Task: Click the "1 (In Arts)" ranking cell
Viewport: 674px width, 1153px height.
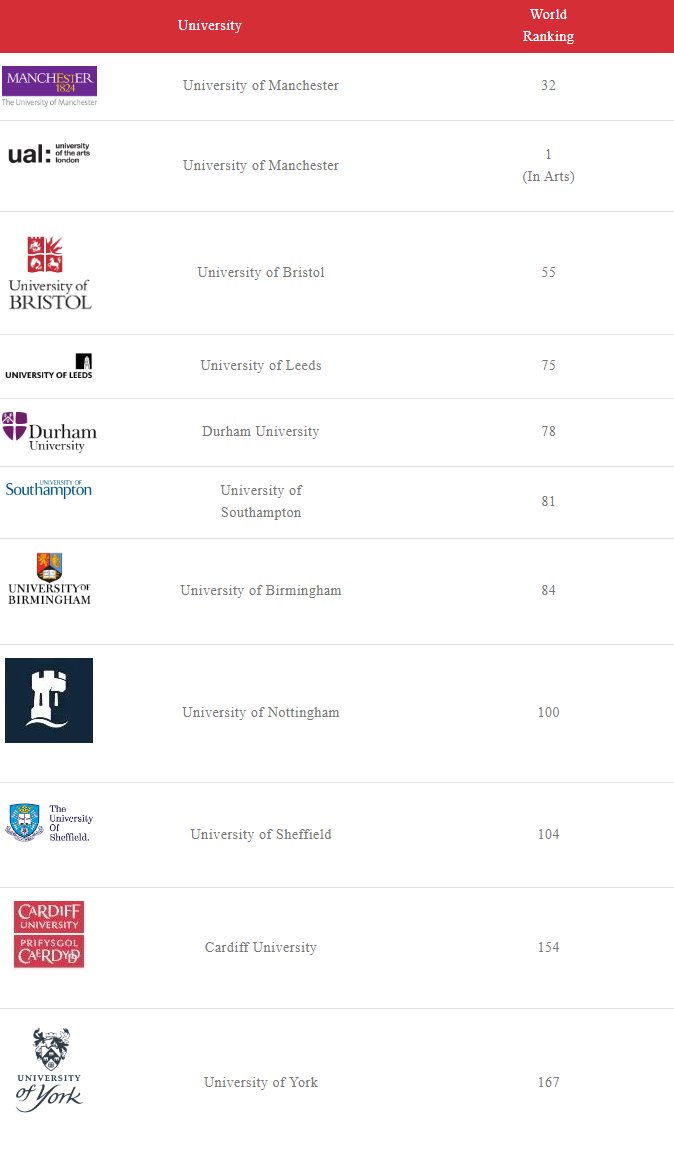Action: coord(548,166)
